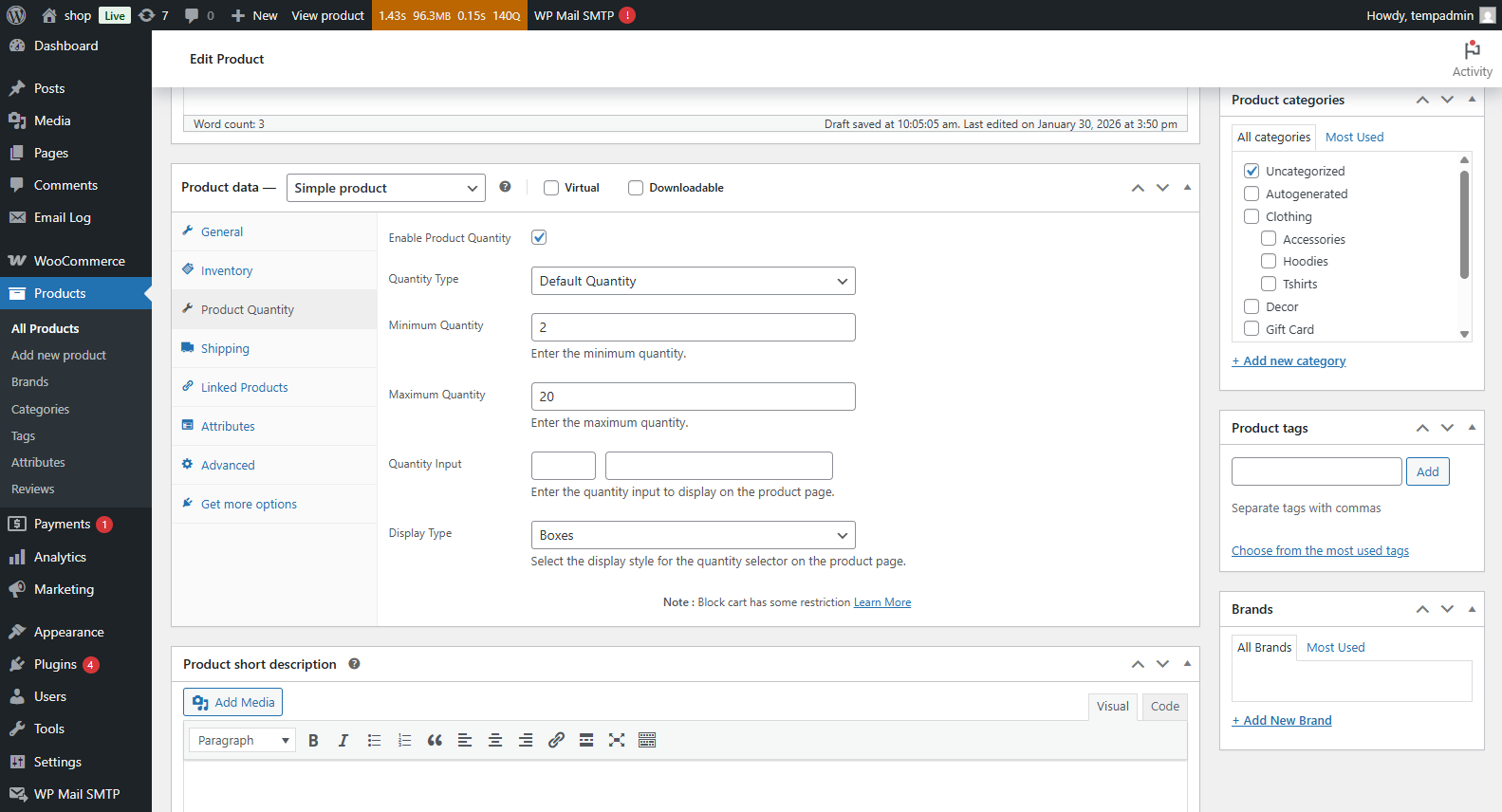Open the Display Type dropdown
1502x812 pixels.
click(x=693, y=535)
